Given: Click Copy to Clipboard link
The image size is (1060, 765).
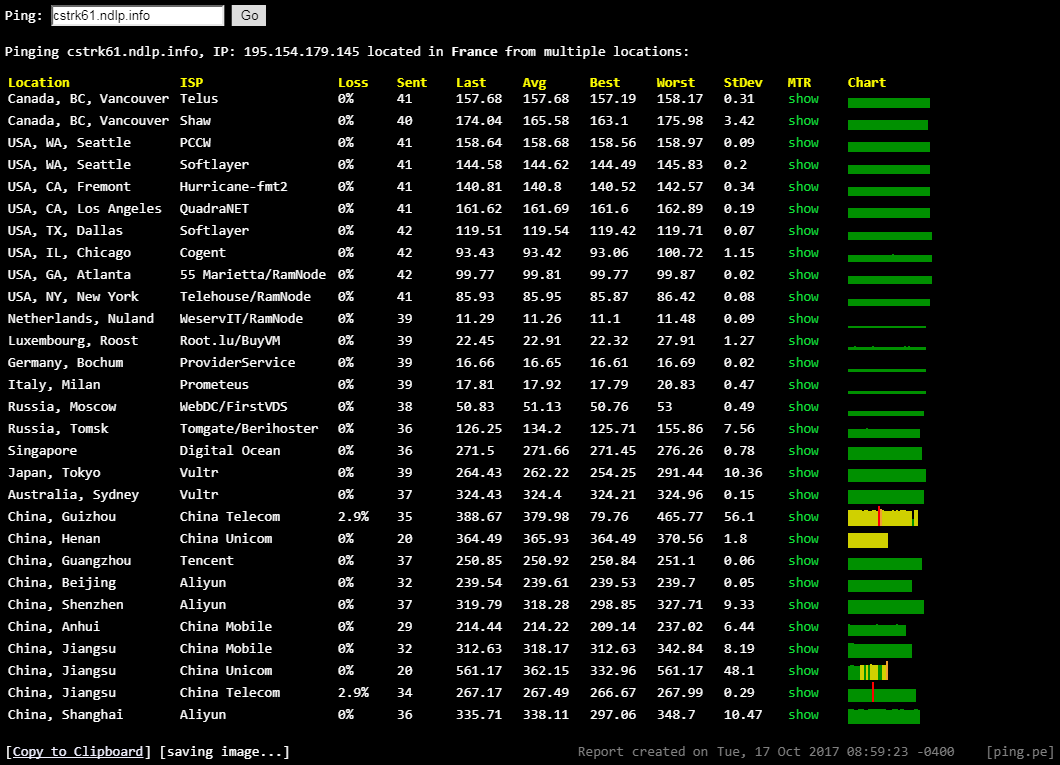Looking at the screenshot, I should [78, 752].
